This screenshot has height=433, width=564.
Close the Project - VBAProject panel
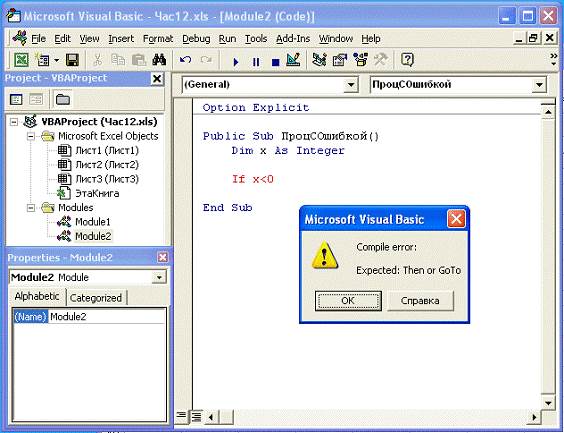point(157,78)
